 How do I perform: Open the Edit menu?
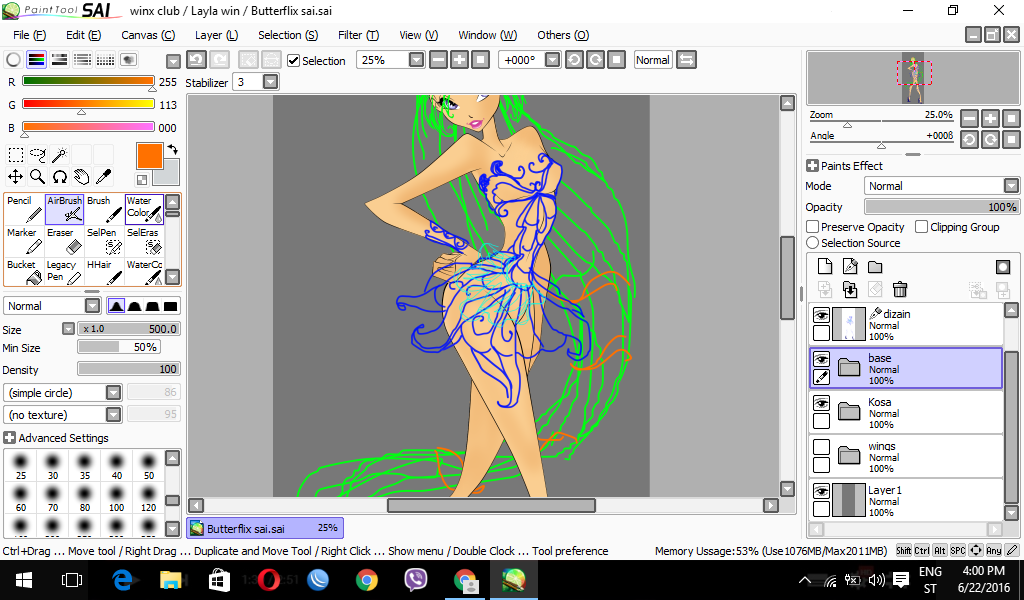click(x=84, y=35)
